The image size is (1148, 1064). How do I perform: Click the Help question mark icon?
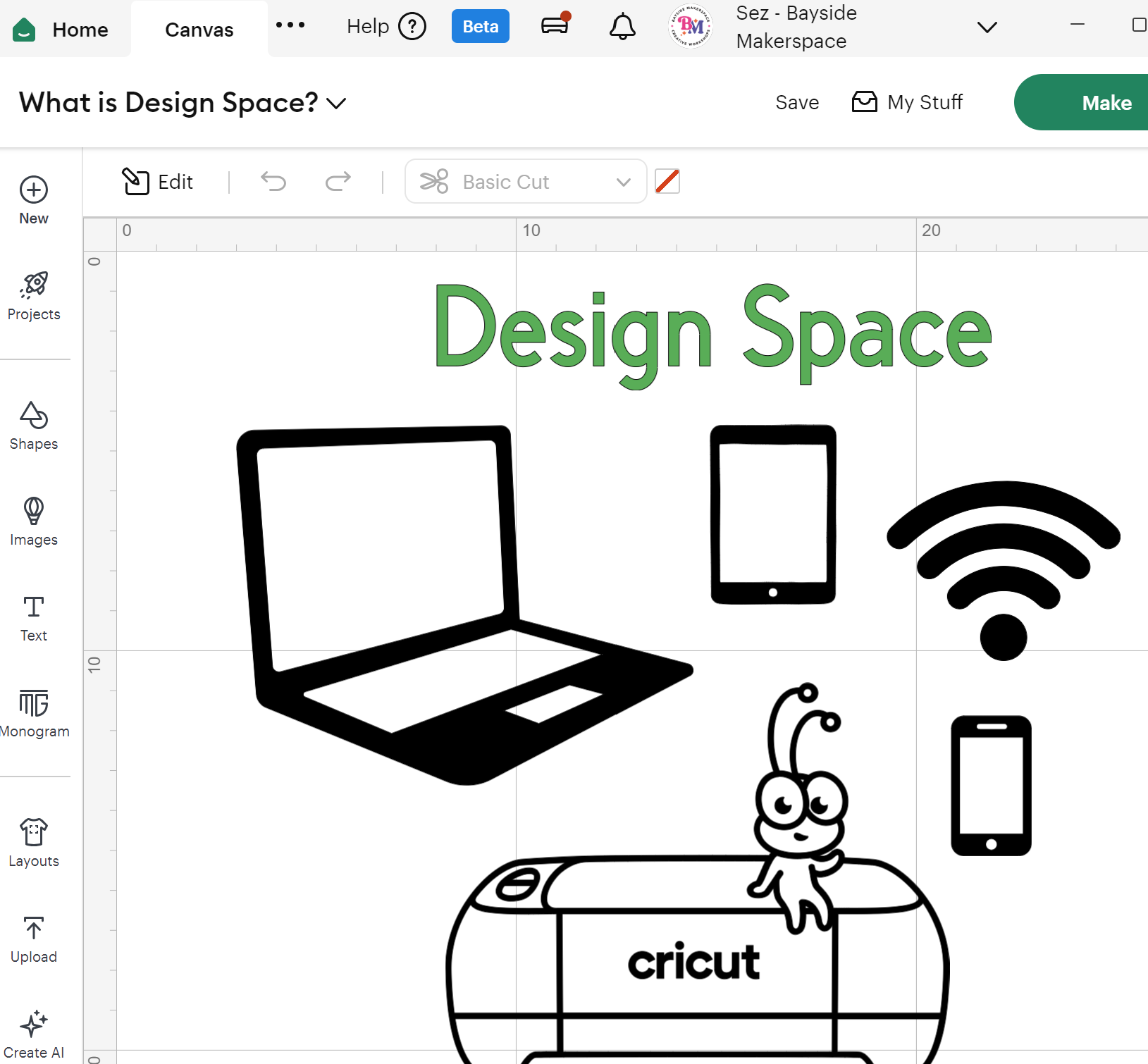(412, 27)
